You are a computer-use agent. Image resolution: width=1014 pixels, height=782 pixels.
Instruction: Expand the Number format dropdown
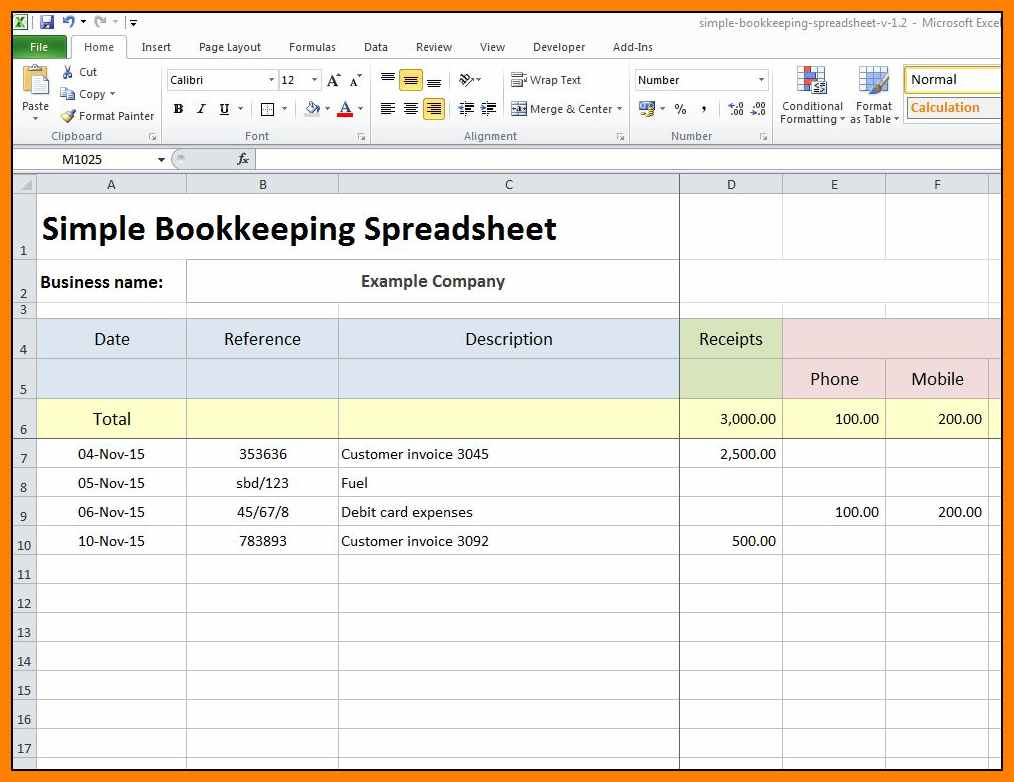click(761, 80)
